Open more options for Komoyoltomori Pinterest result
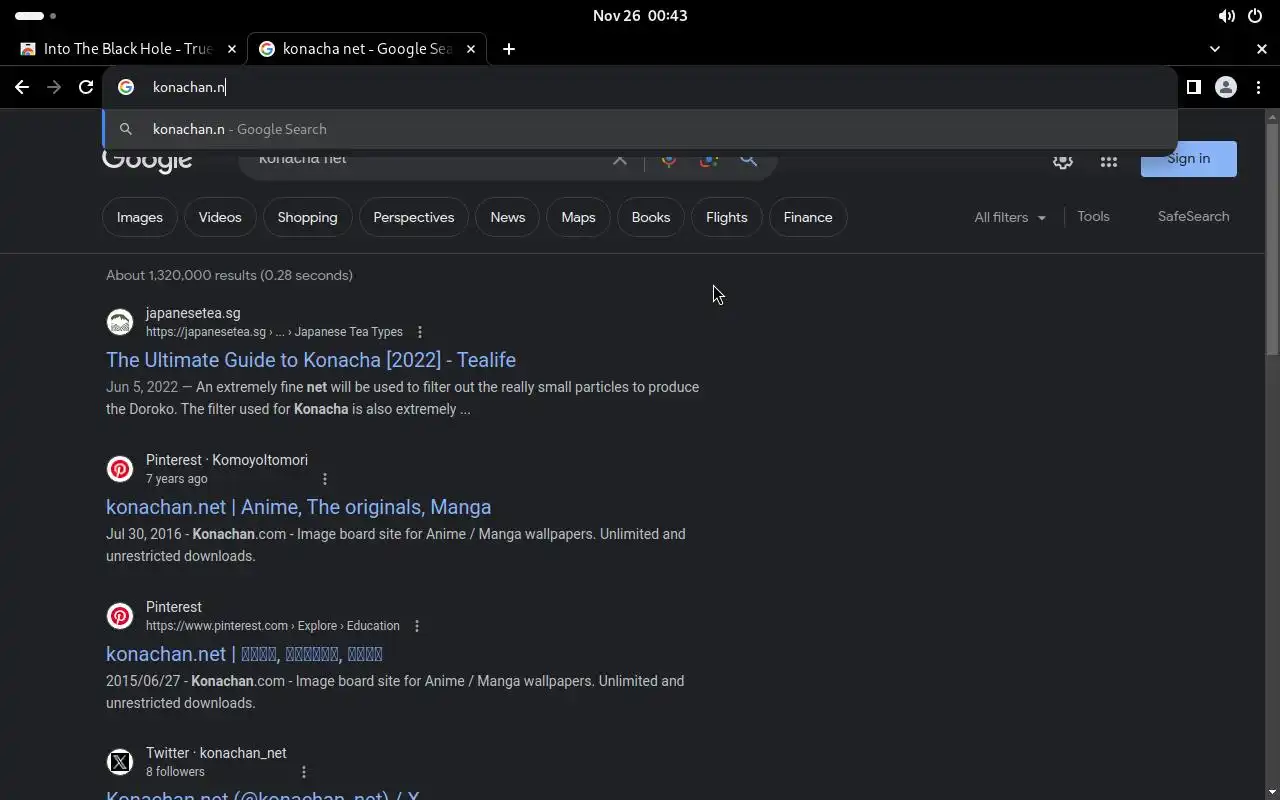The width and height of the screenshot is (1280, 800). (x=324, y=479)
